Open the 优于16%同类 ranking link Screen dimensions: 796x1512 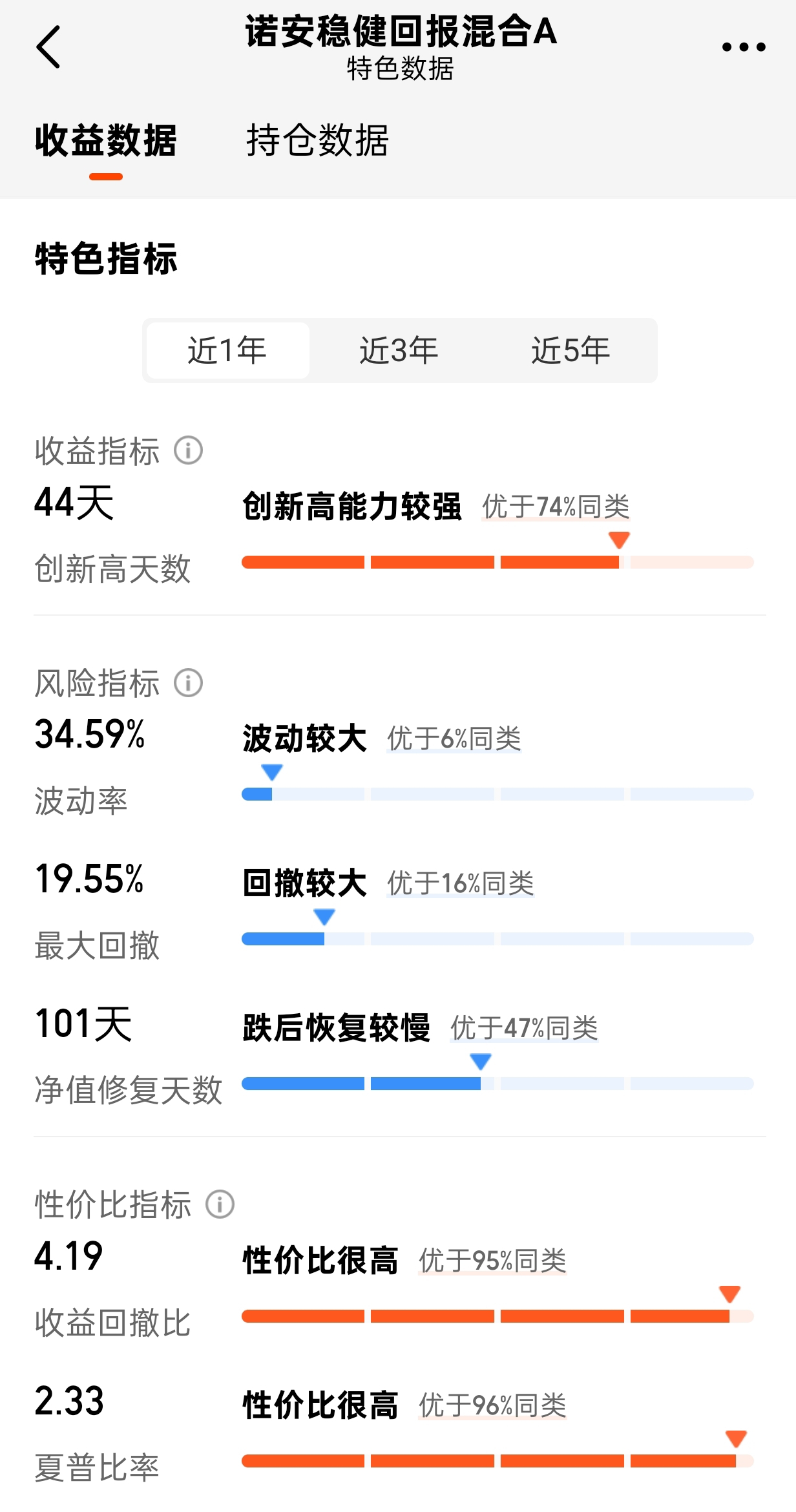461,883
